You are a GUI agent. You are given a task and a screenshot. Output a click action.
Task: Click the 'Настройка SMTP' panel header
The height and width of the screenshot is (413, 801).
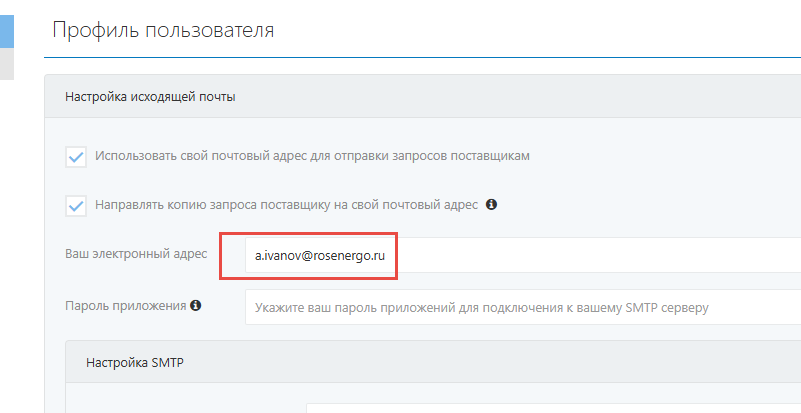[x=433, y=362]
